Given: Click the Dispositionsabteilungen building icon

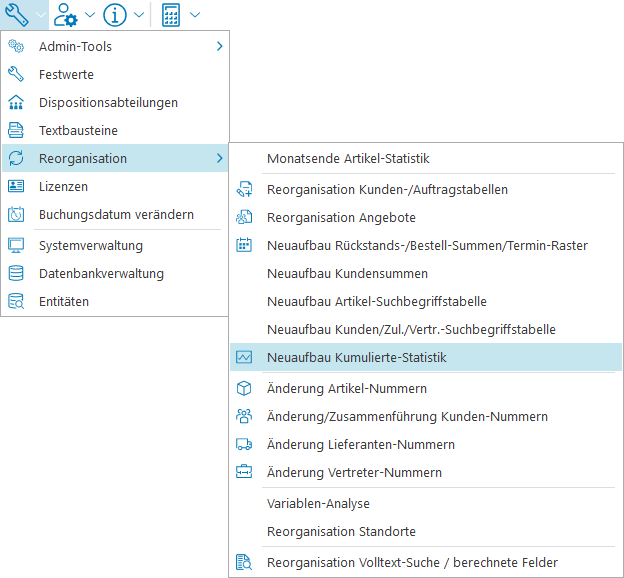Looking at the screenshot, I should pos(16,102).
